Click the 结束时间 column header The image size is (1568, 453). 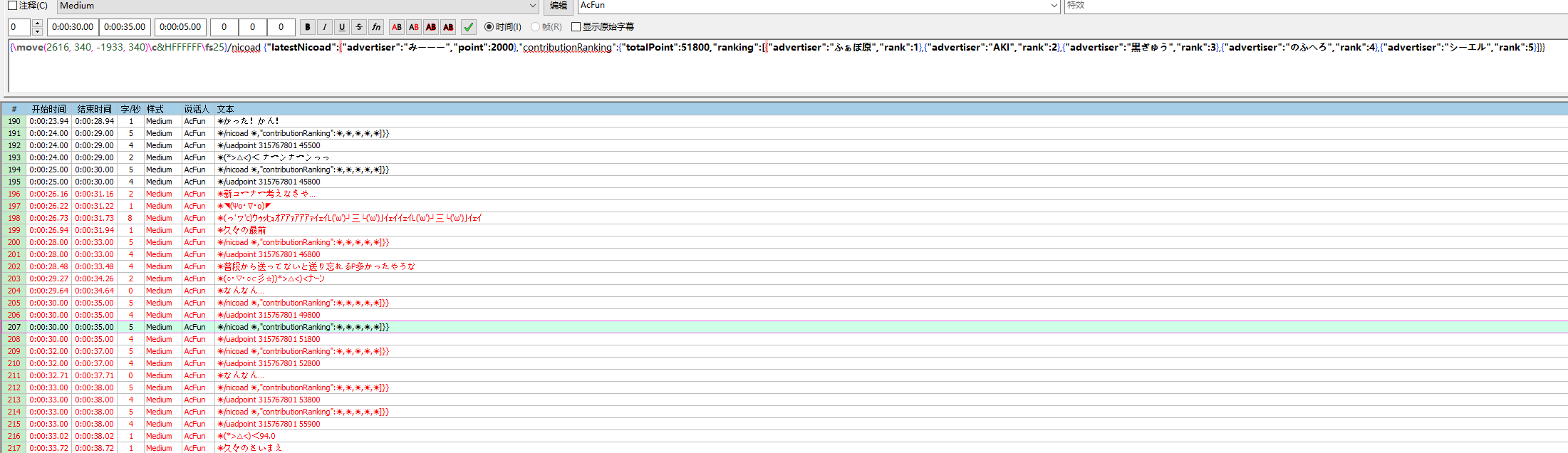95,109
